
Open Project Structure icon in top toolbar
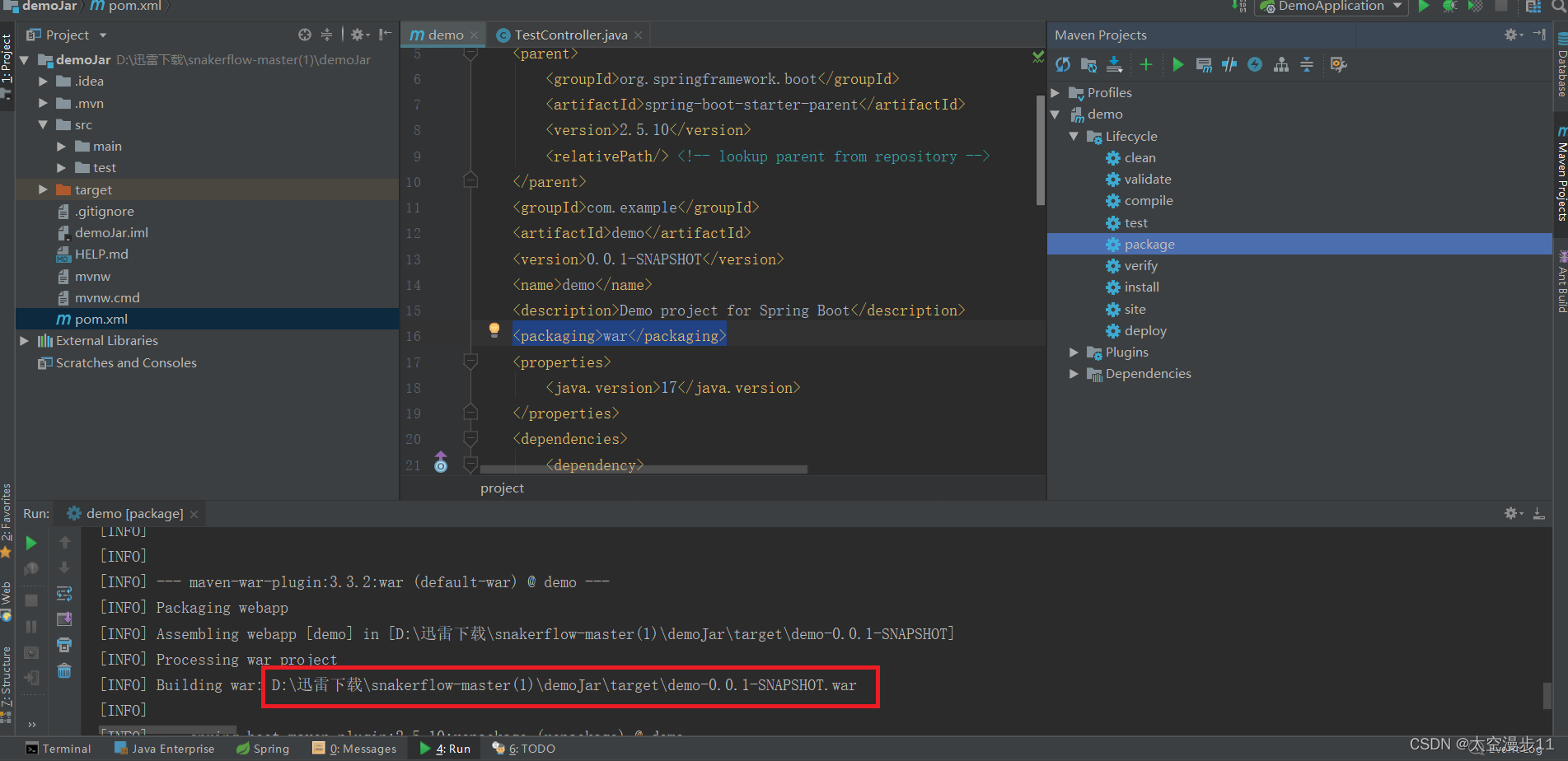point(1533,7)
